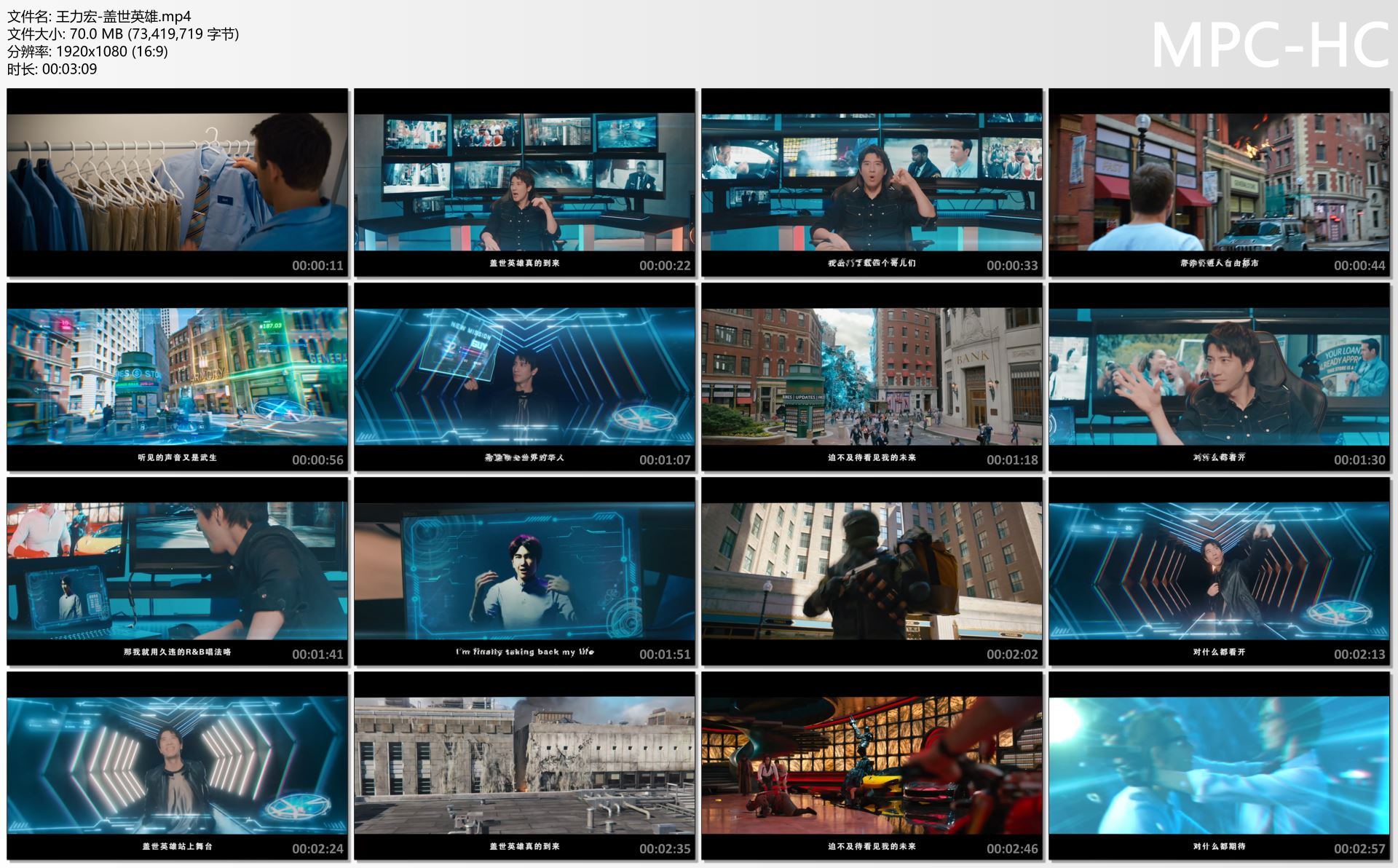This screenshot has height=868, width=1398.
Task: Select the frame captured at 00:00:22
Action: point(524,182)
